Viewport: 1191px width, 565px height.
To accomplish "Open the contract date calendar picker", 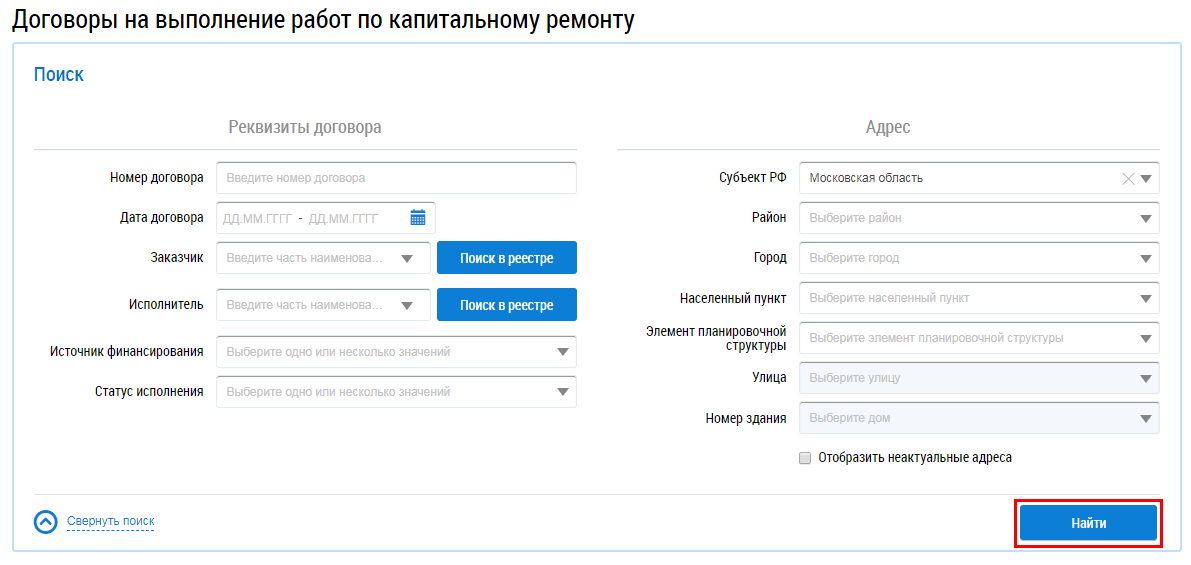I will [418, 218].
